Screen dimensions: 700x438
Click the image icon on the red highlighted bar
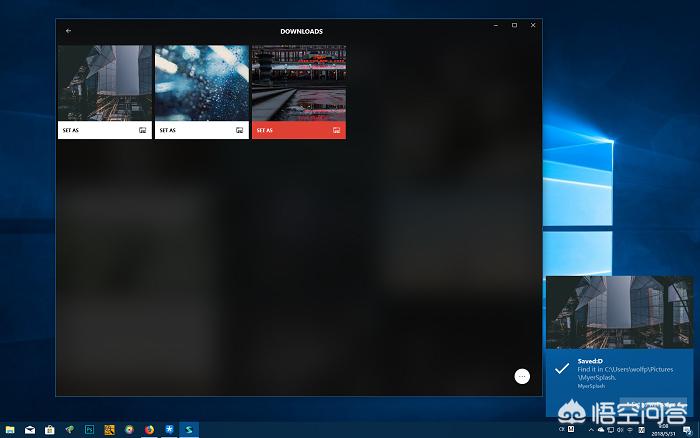tap(337, 130)
